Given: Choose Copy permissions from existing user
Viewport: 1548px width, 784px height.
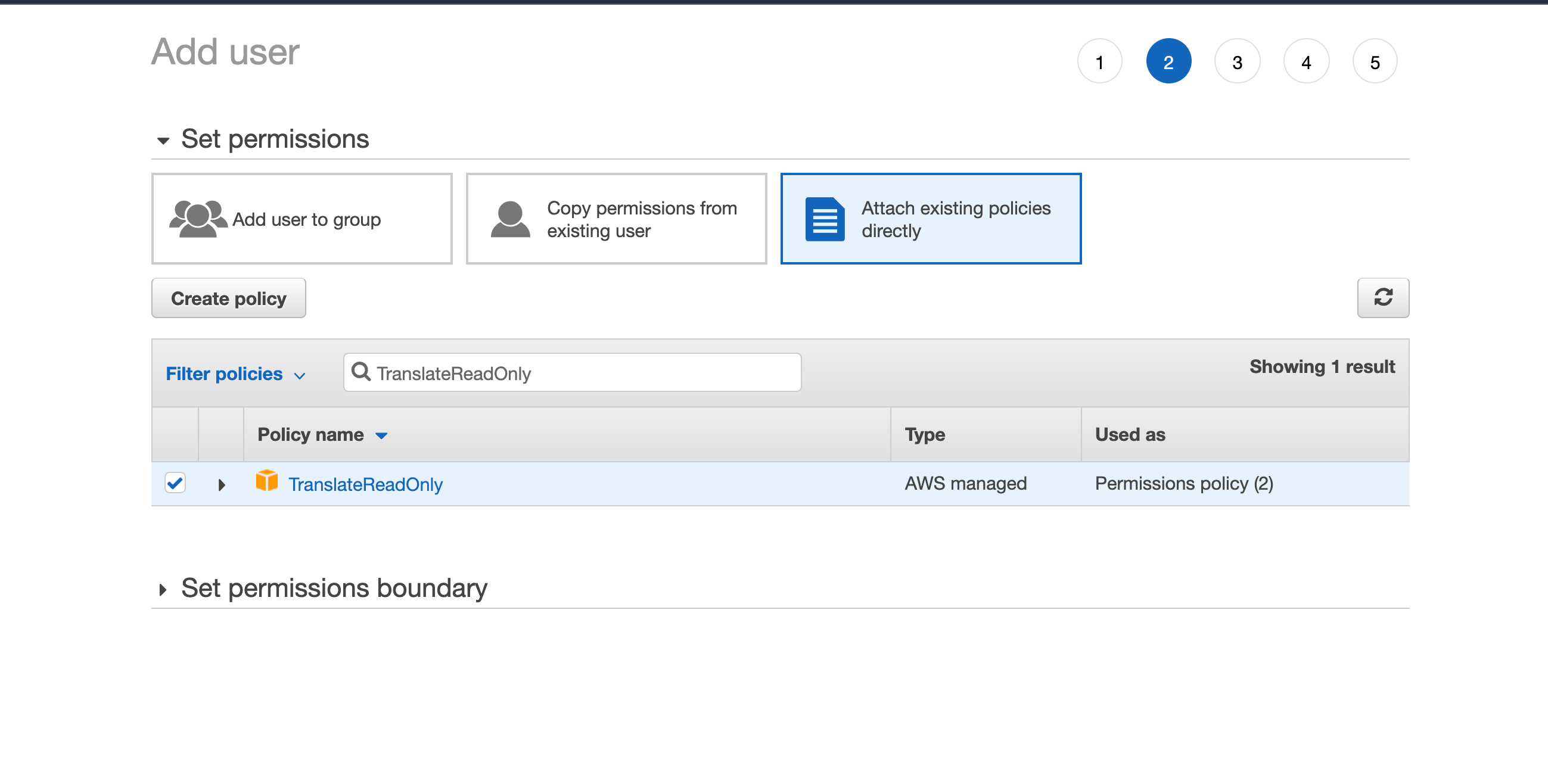Looking at the screenshot, I should [616, 219].
